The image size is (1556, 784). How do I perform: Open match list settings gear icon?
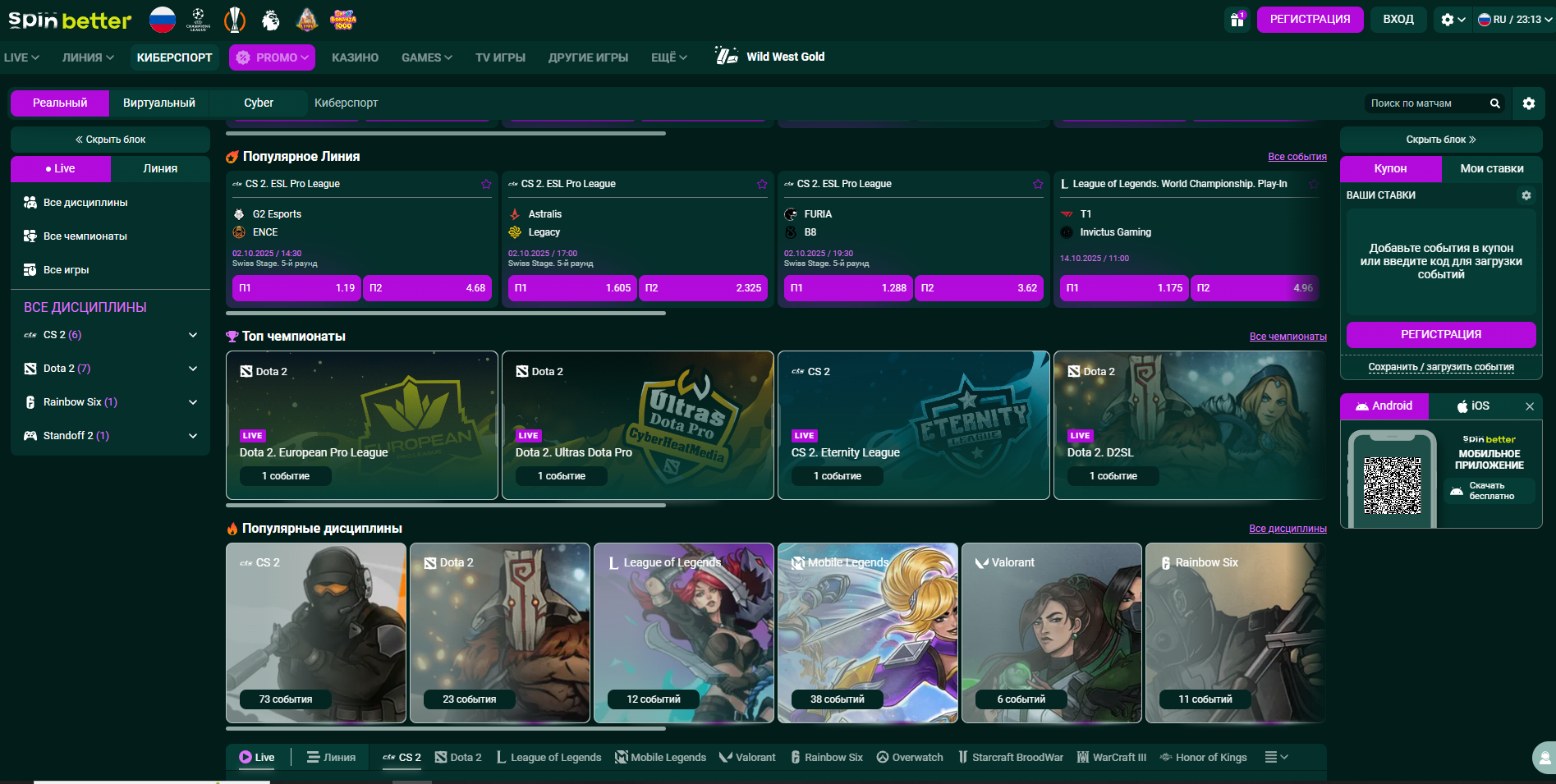tap(1528, 103)
